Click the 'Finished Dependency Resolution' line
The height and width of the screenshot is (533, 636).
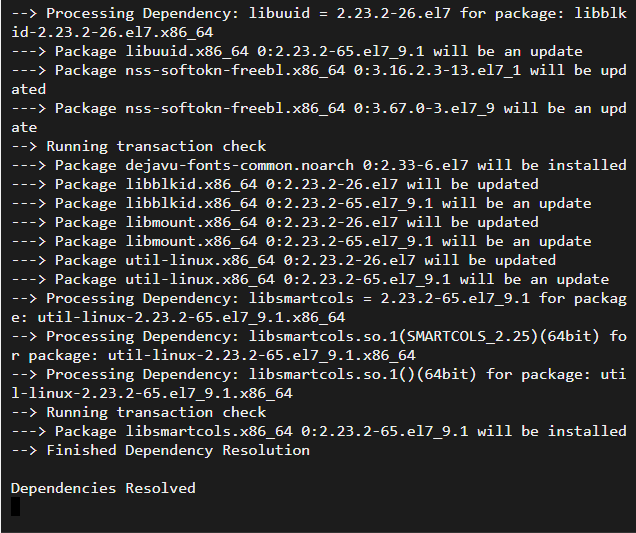pyautogui.click(x=160, y=450)
